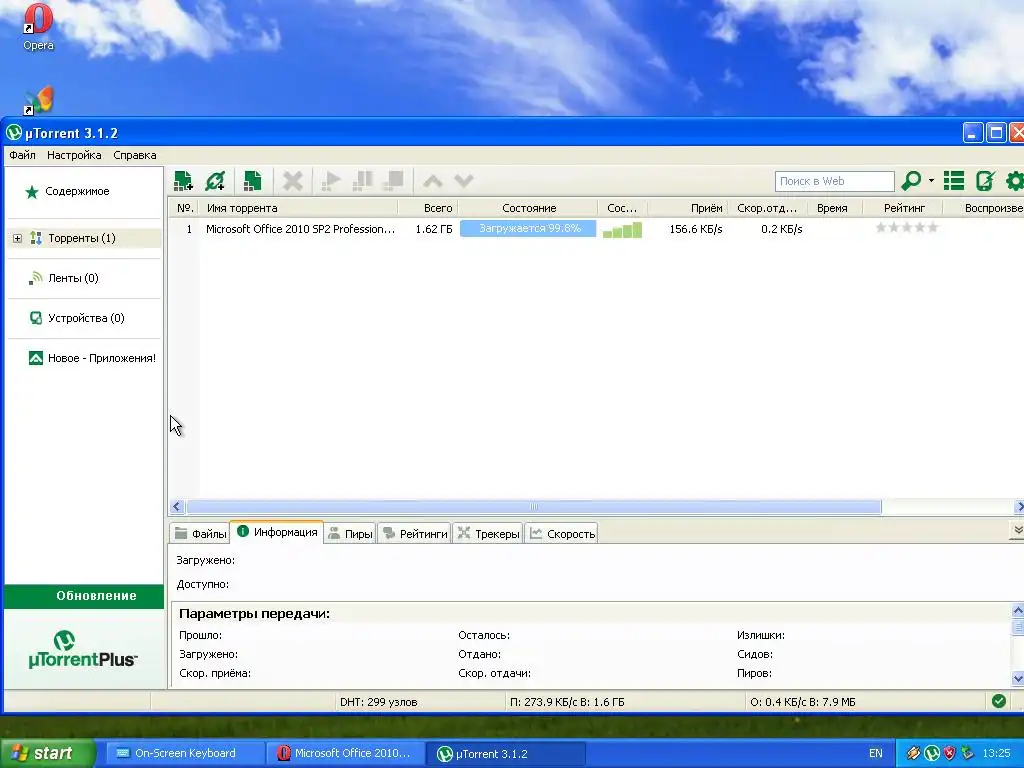Click the RSS feed Ленты icon
The height and width of the screenshot is (768, 1024).
click(x=35, y=278)
